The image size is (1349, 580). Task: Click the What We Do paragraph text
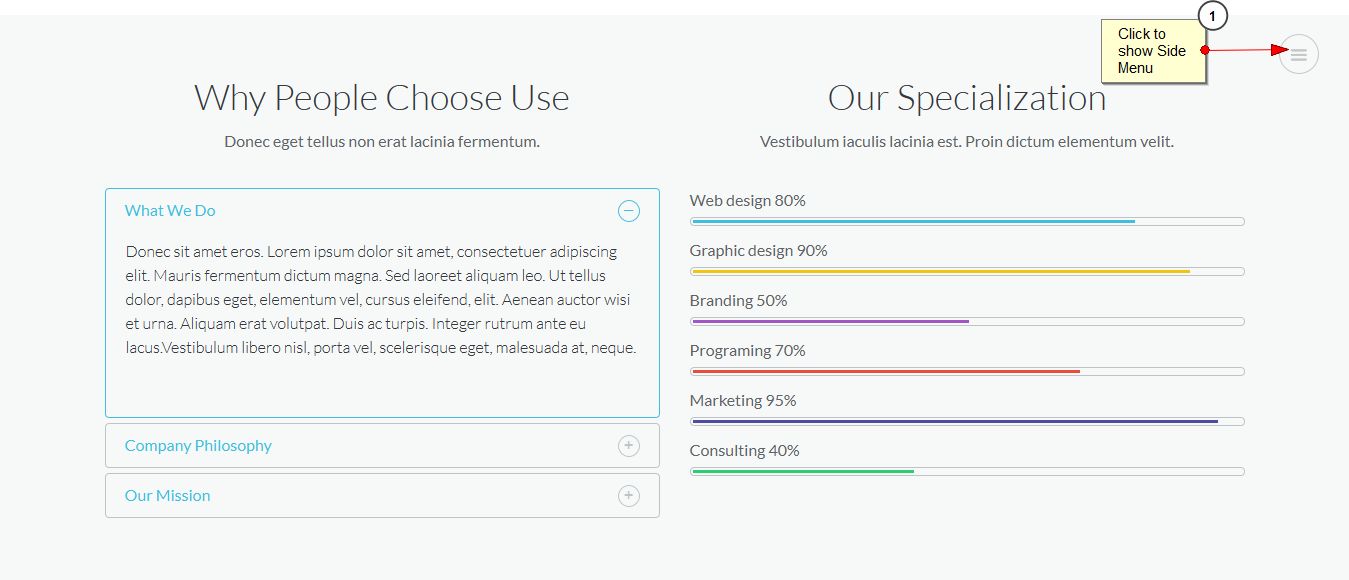(381, 300)
